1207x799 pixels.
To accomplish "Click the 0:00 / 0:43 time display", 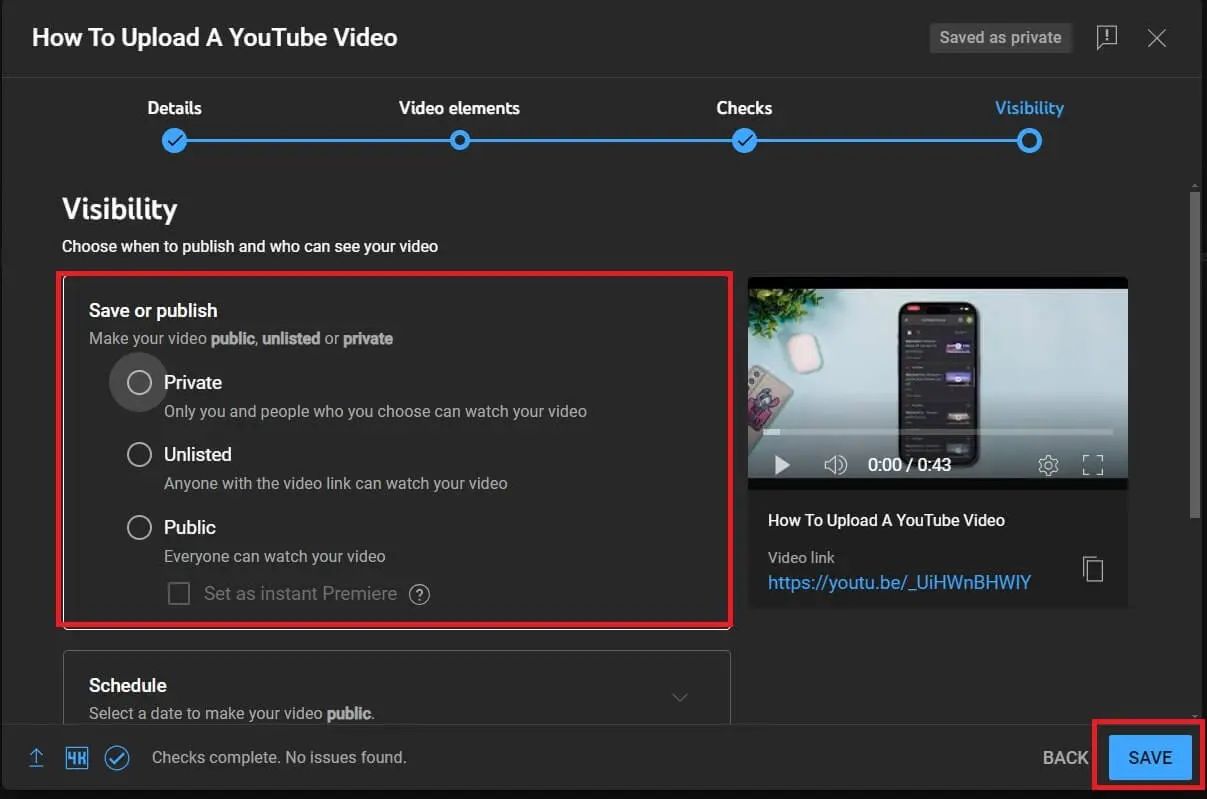I will coord(909,465).
